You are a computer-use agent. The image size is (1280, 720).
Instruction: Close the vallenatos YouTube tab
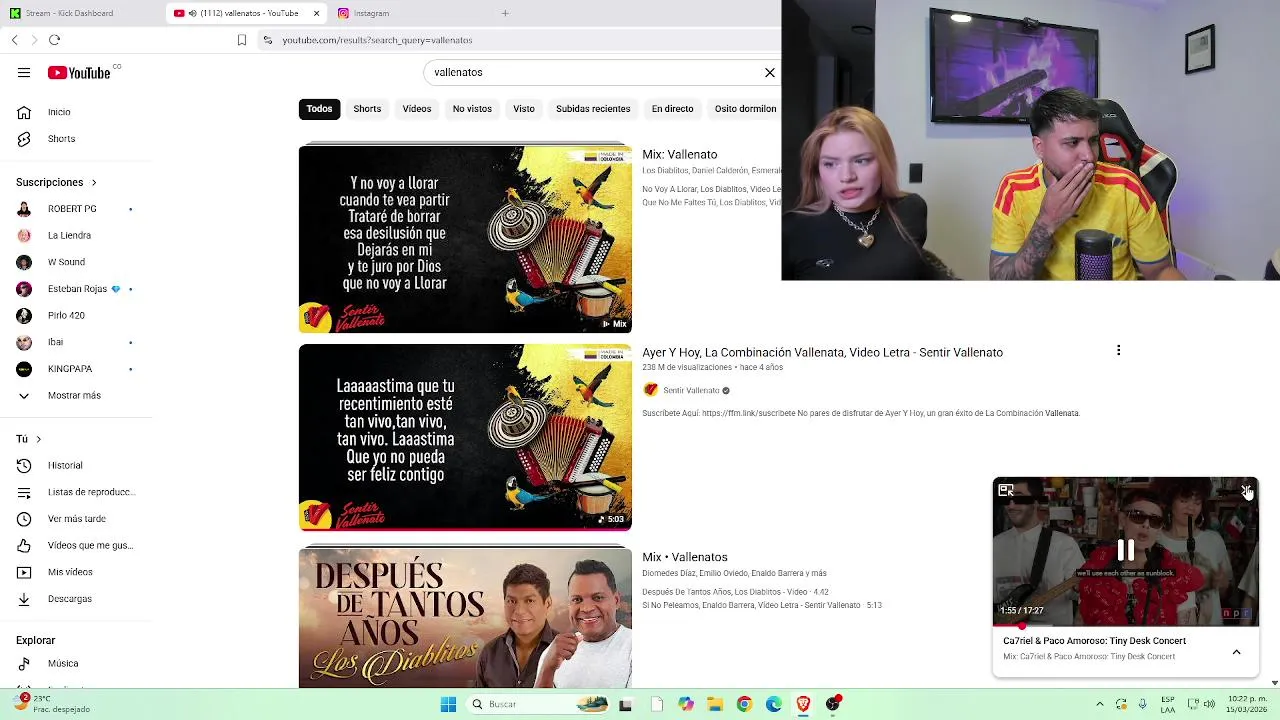tap(316, 13)
